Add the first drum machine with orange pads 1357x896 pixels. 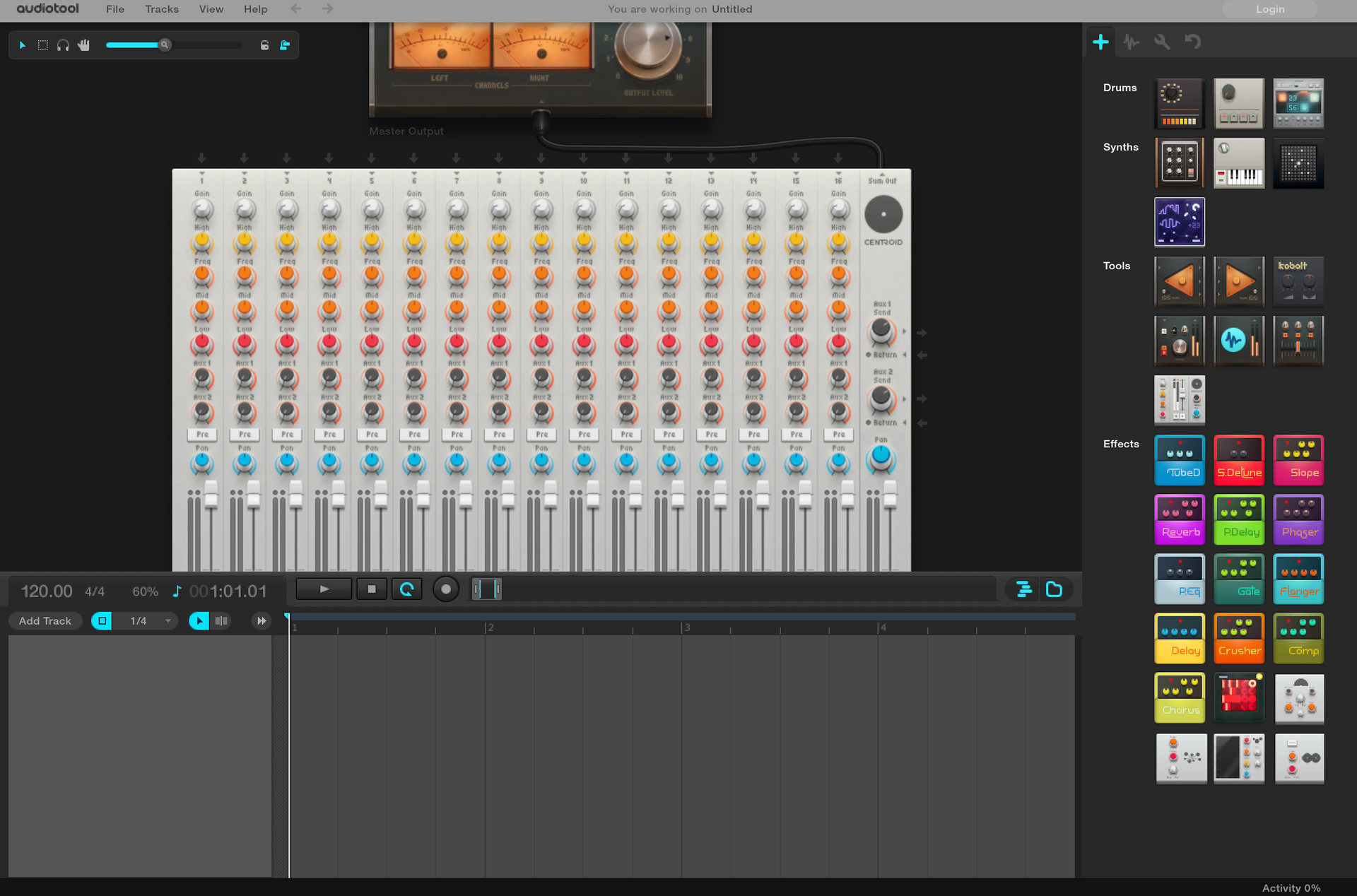click(x=1180, y=104)
